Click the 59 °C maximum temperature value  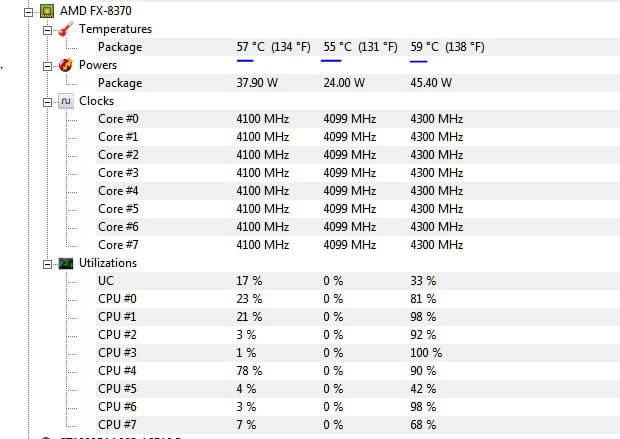446,47
